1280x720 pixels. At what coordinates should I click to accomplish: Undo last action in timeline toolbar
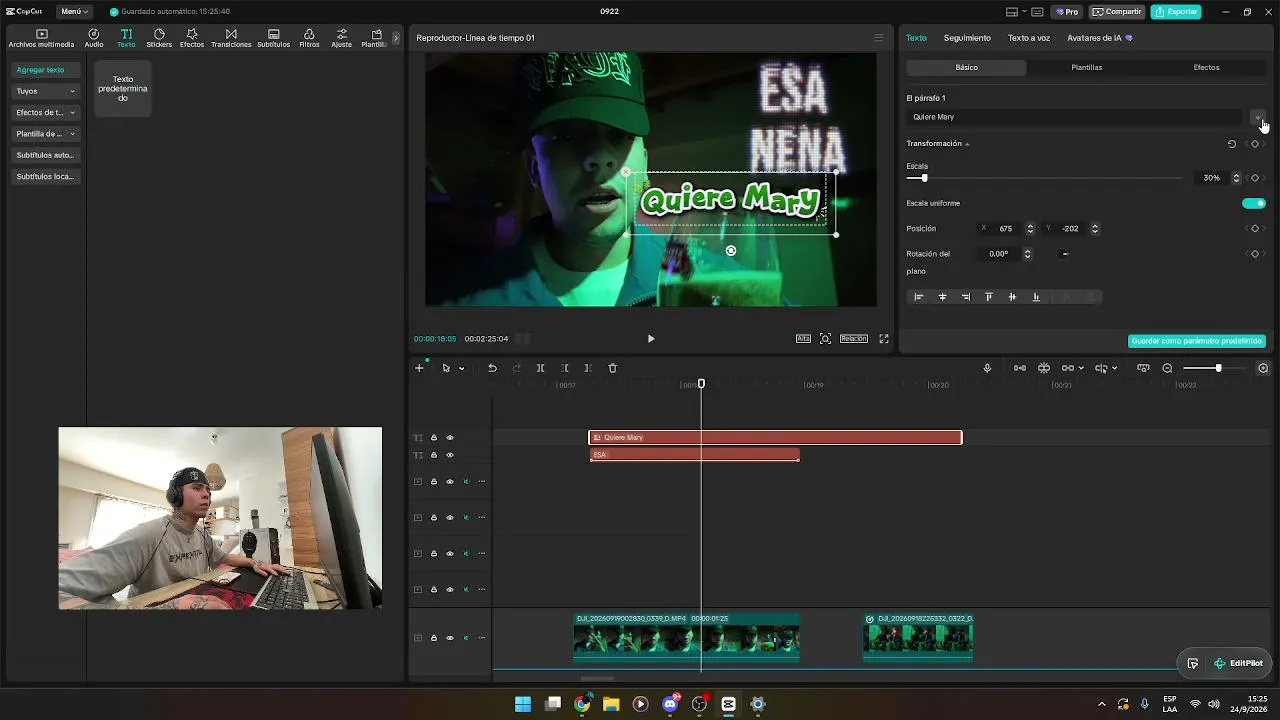[x=492, y=368]
